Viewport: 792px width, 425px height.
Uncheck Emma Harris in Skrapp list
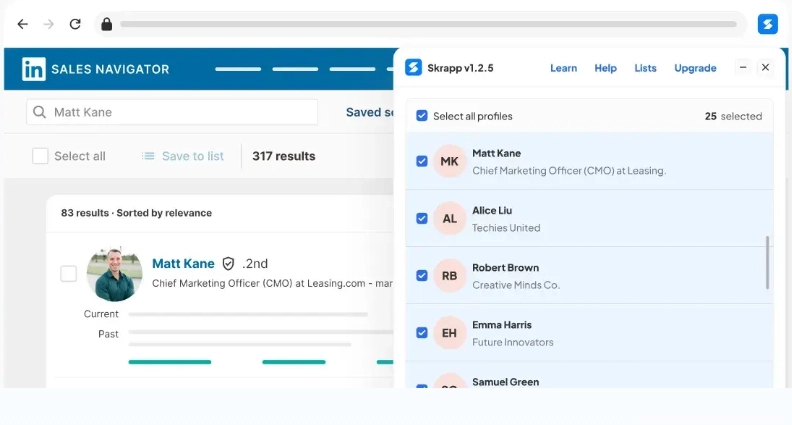pos(422,333)
